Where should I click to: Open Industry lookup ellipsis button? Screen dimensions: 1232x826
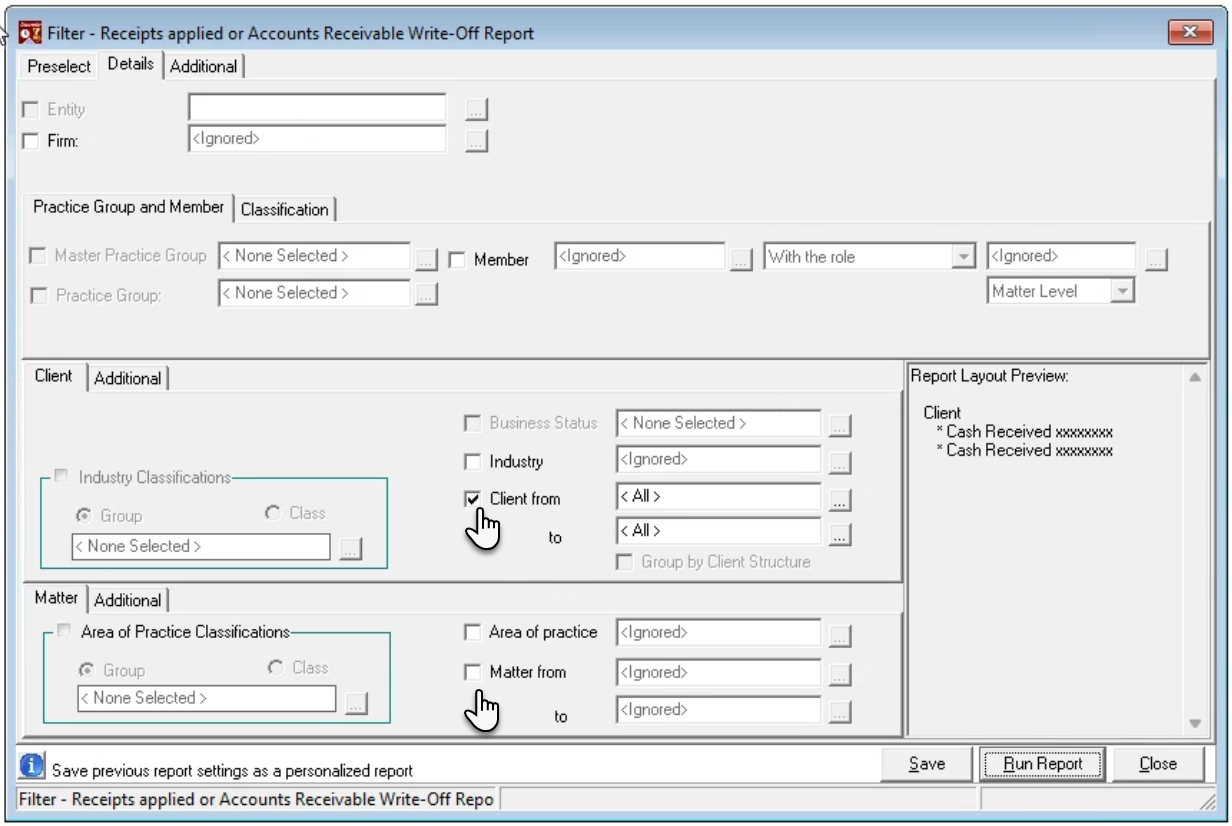point(840,462)
